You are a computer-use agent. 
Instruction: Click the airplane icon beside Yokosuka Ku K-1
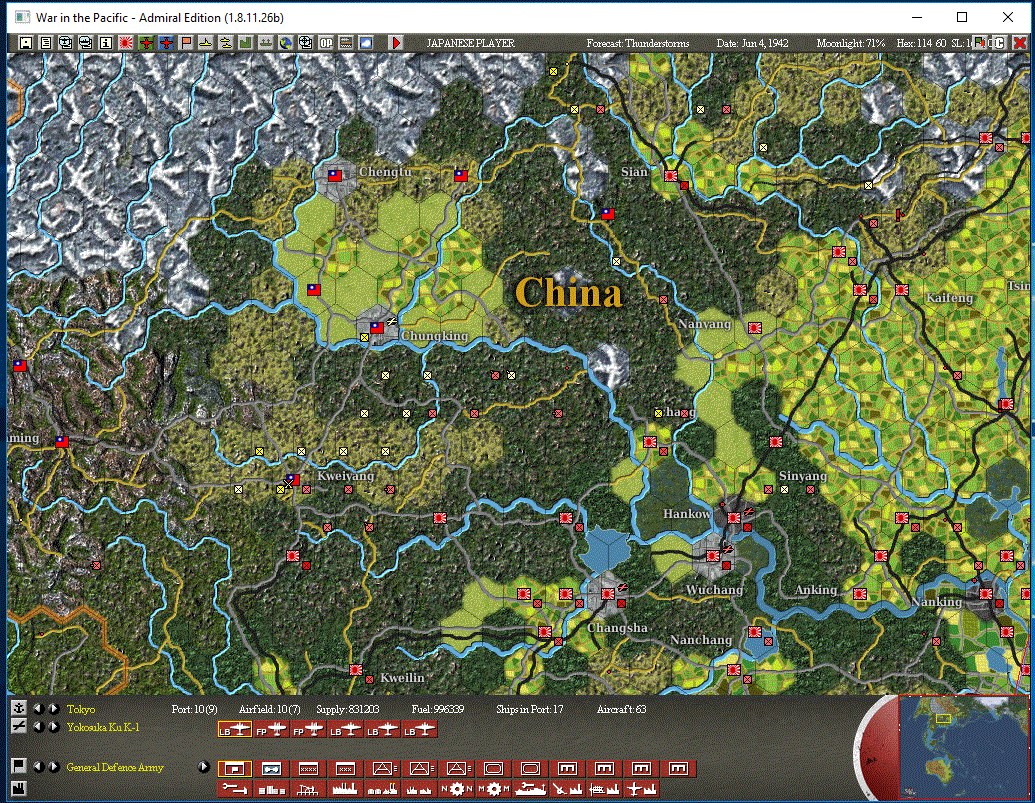18,726
